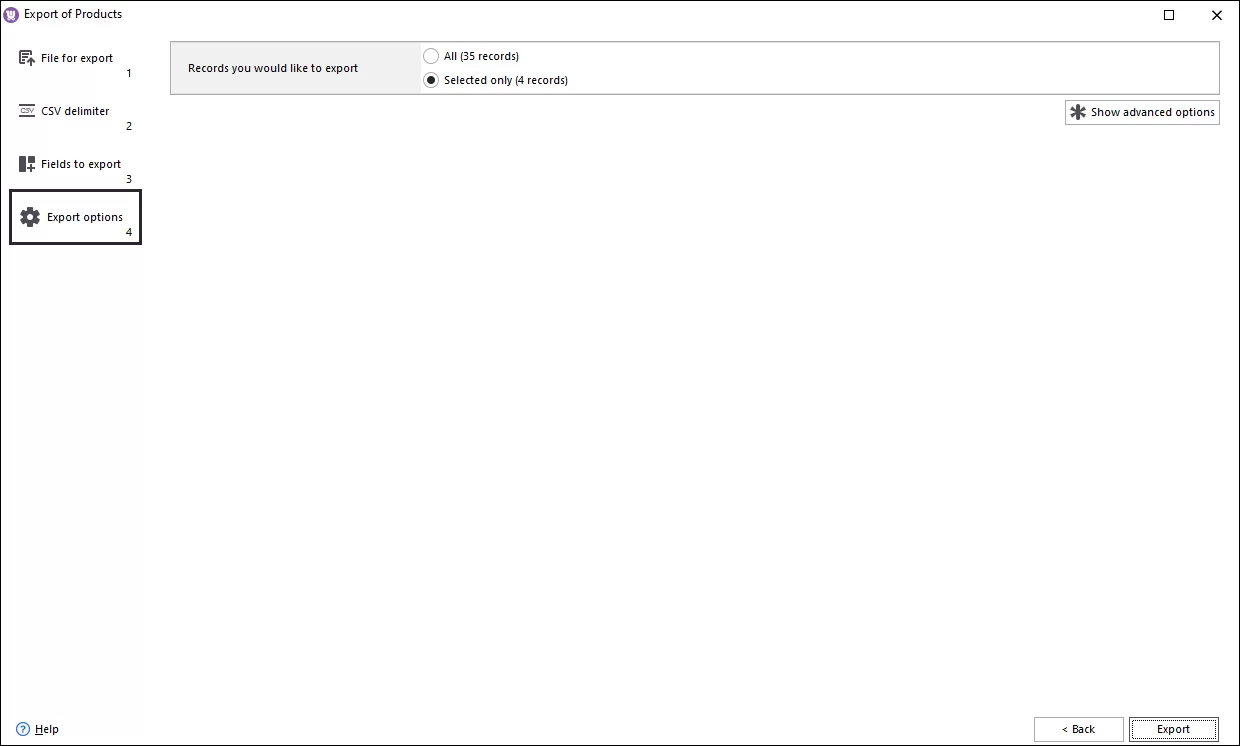Click the CSV badge icon in the sidebar
1240x746 pixels.
pyautogui.click(x=26, y=111)
